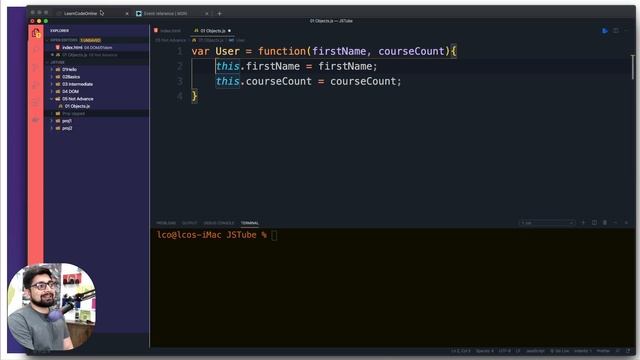640x360 pixels.
Task: Select the Terminal panel tab
Action: pos(250,223)
